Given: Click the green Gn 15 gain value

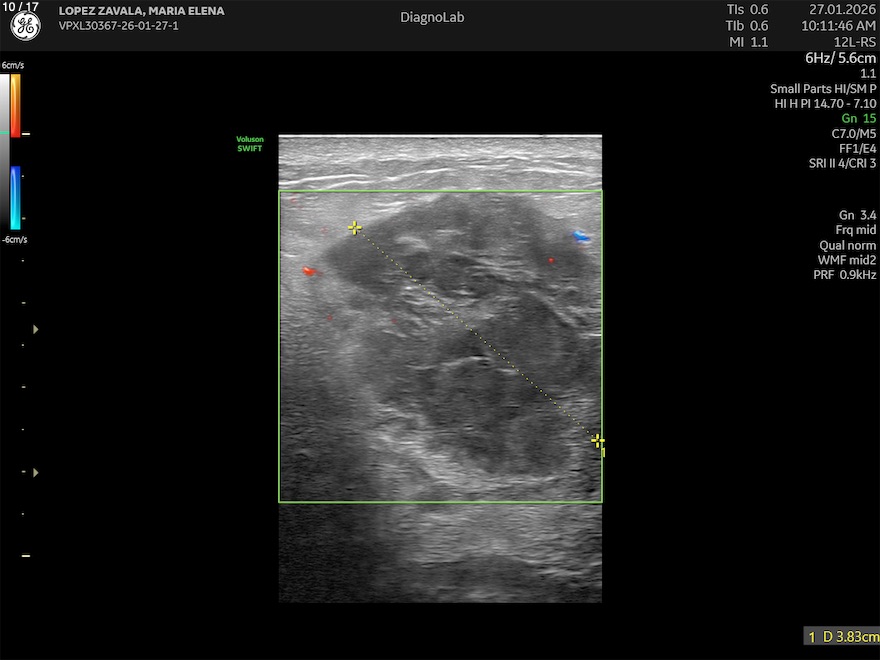Looking at the screenshot, I should [858, 118].
